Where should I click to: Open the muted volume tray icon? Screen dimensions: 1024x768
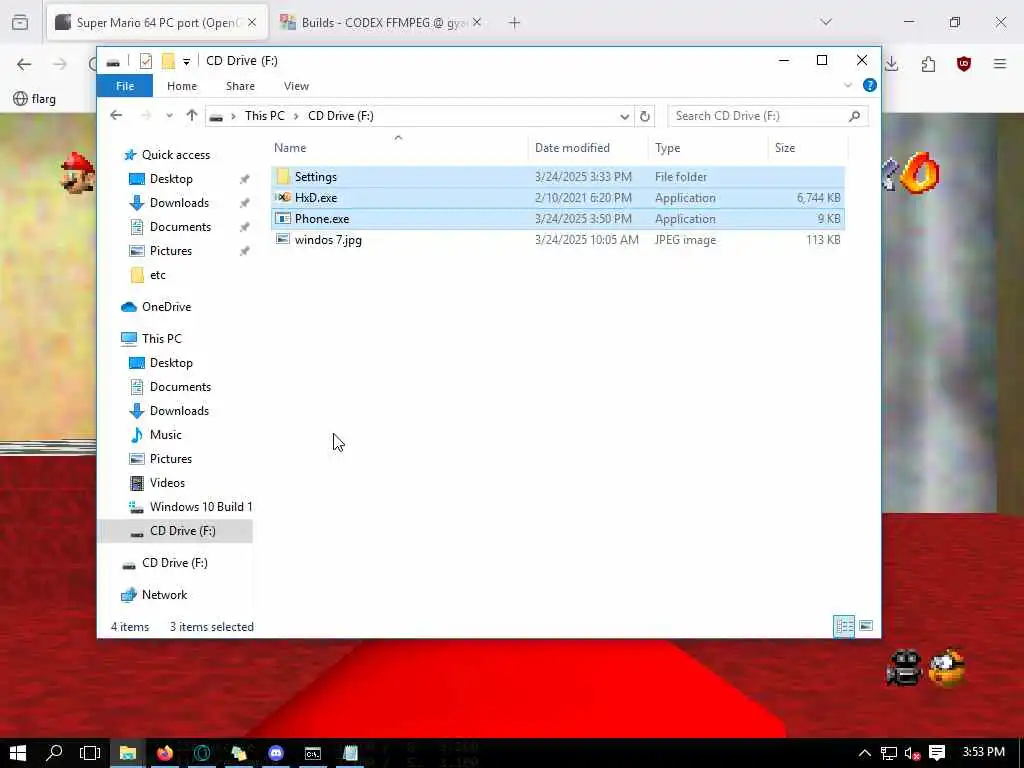(x=912, y=753)
